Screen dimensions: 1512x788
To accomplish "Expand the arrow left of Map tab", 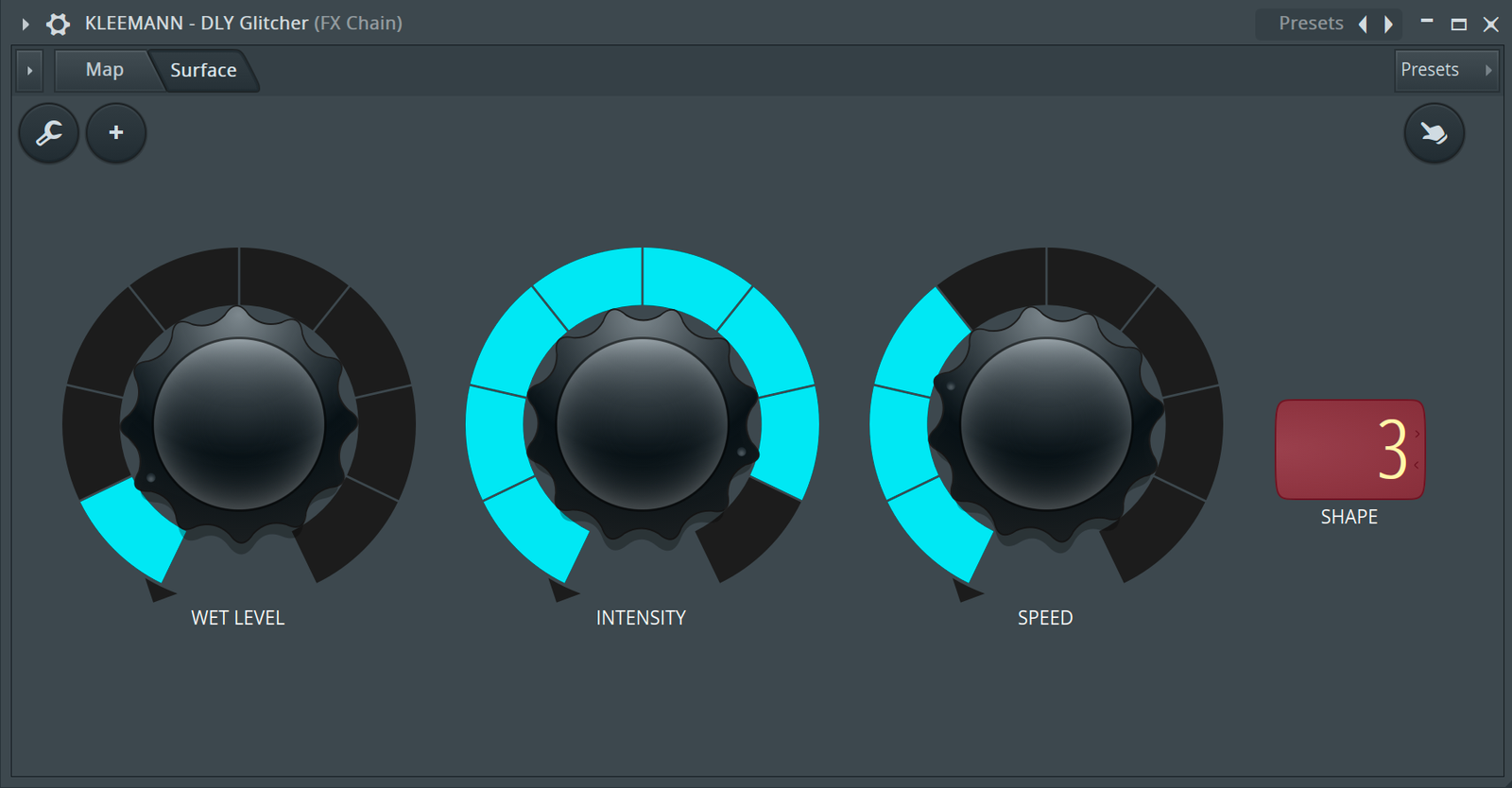I will click(x=29, y=71).
